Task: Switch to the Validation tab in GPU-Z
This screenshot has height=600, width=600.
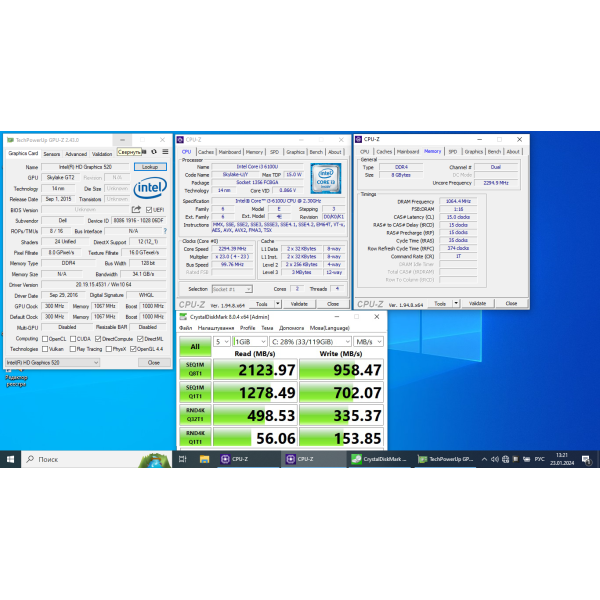Action: [102, 154]
